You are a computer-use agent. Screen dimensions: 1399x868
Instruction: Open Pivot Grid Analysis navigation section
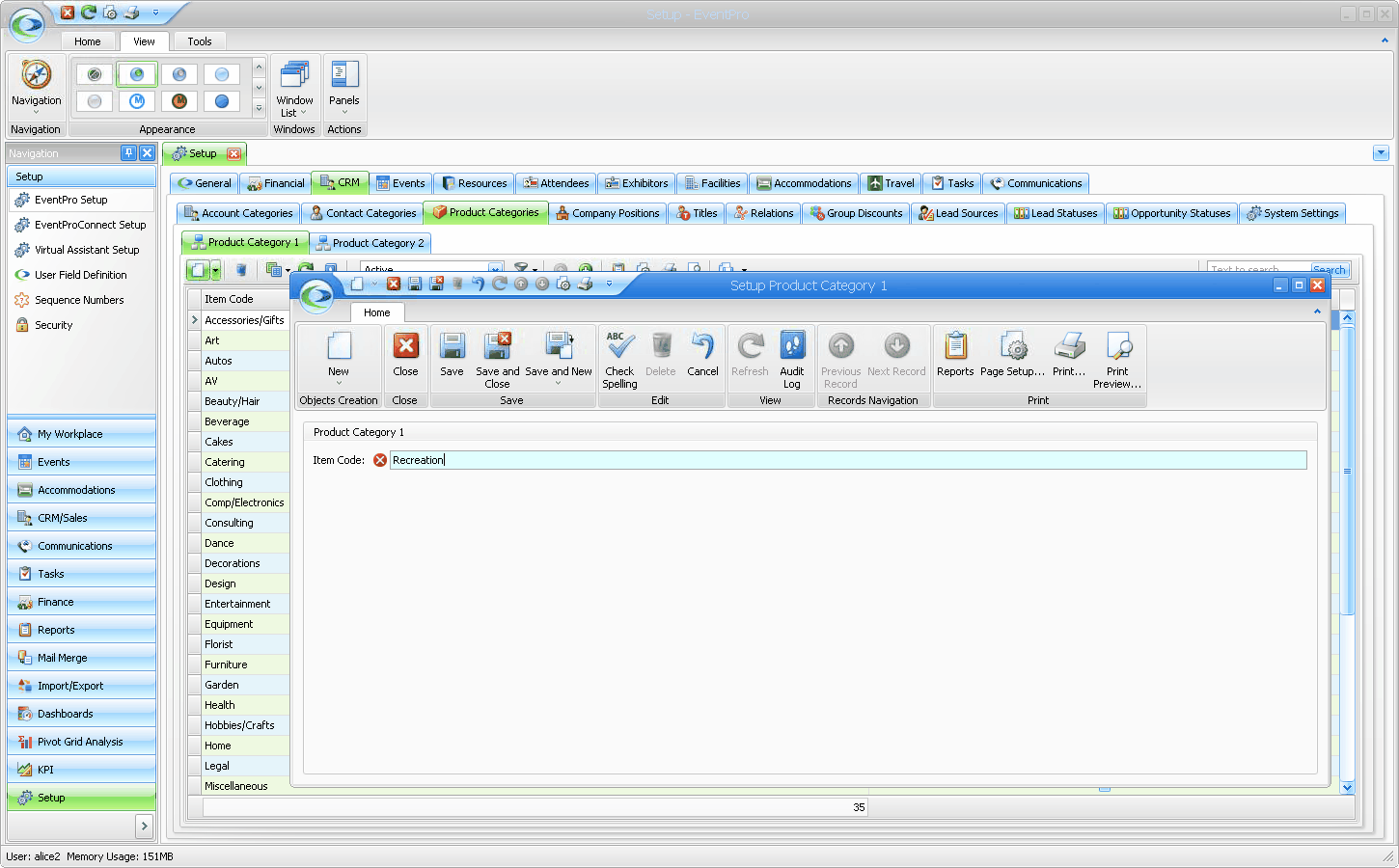[81, 742]
